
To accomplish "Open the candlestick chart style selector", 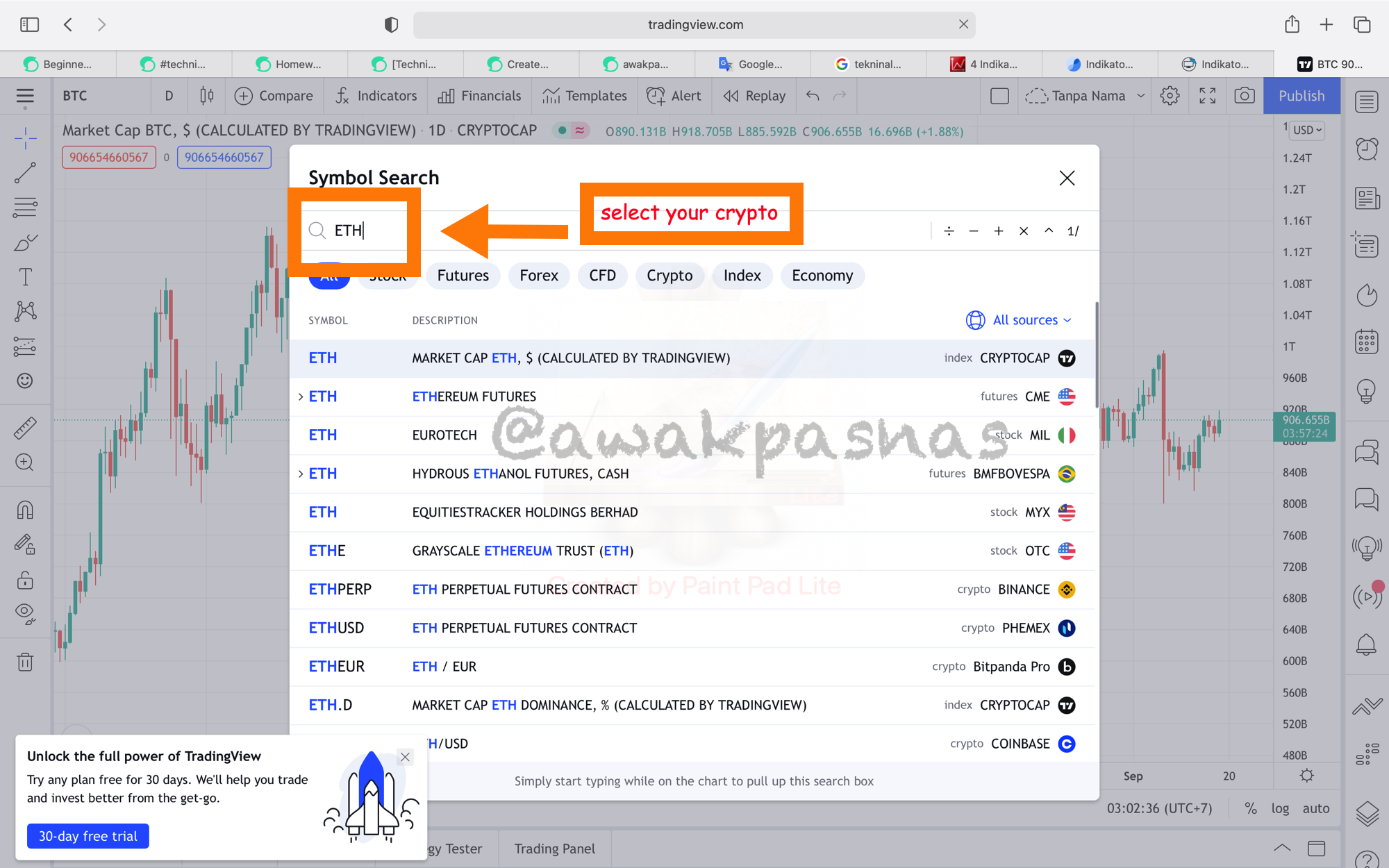I will tap(206, 96).
